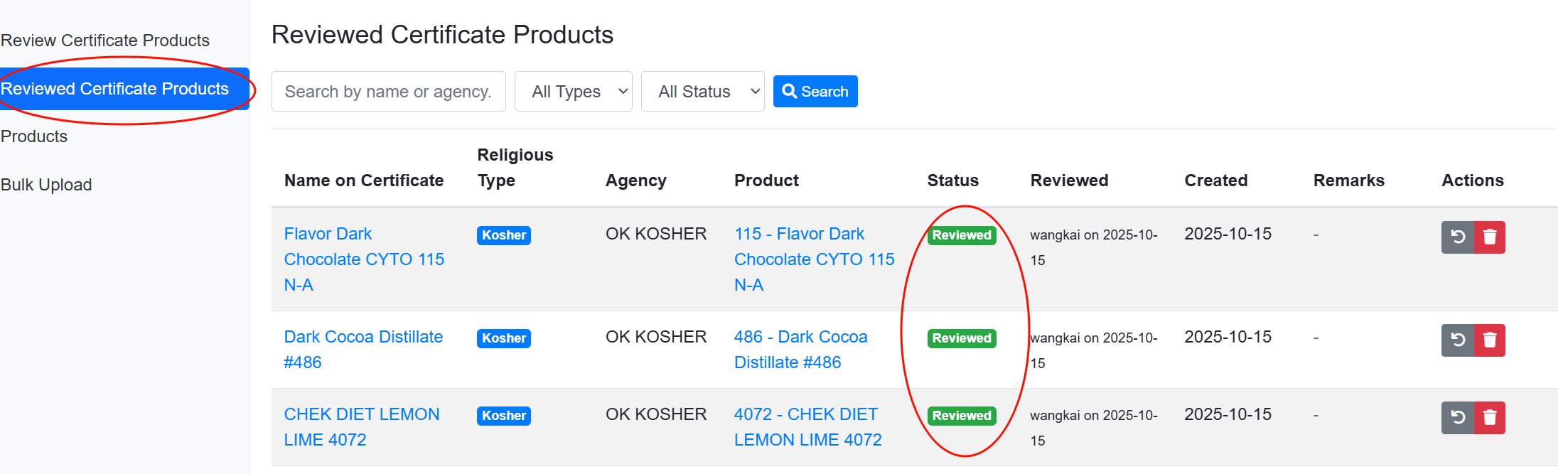The width and height of the screenshot is (1568, 474).
Task: Click the blue Search button
Action: pos(815,92)
